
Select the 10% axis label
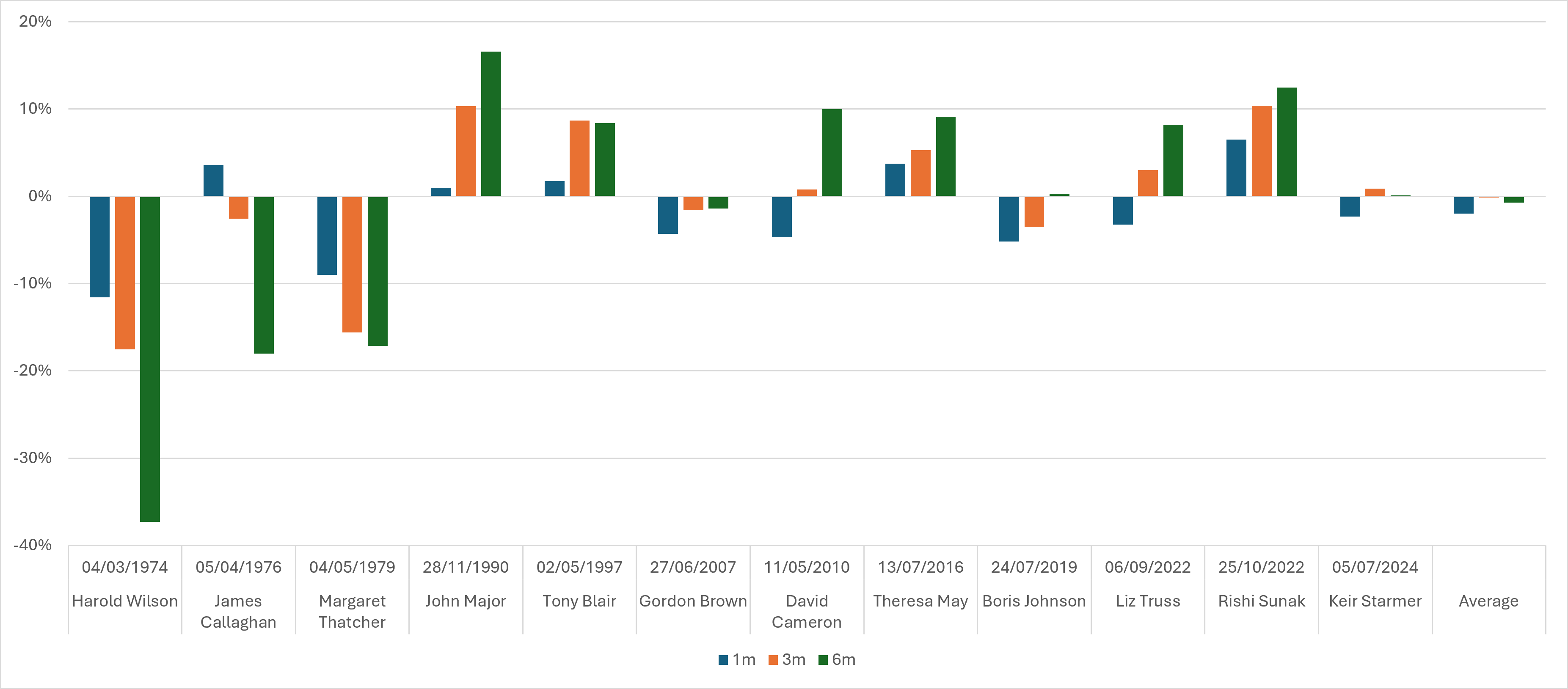35,109
